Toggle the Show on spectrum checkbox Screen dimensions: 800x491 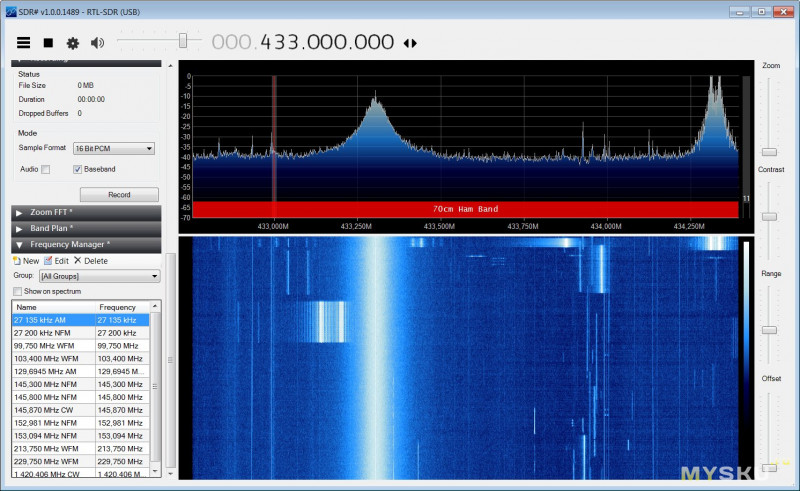(x=18, y=291)
